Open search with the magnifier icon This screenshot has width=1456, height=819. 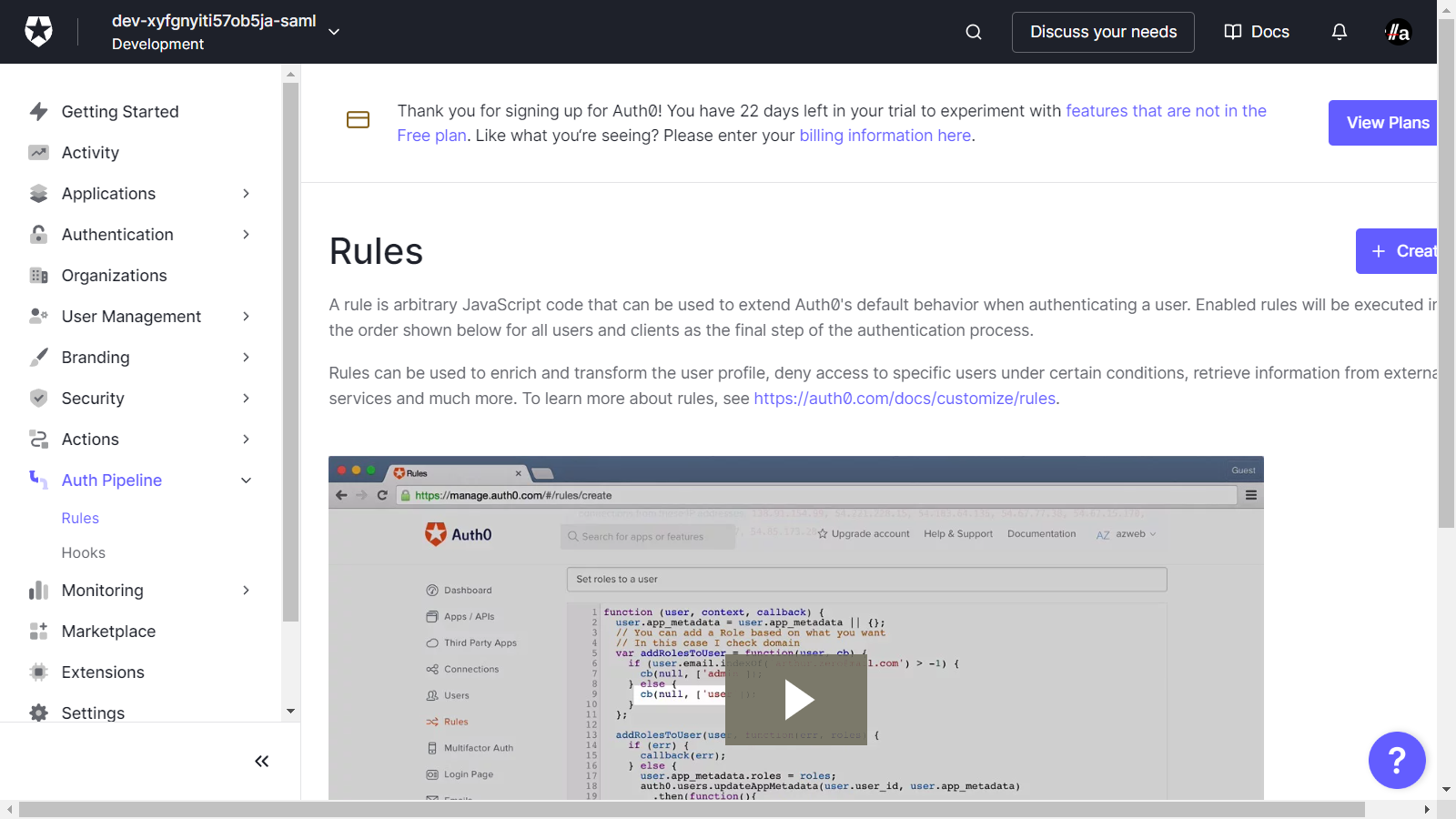974,32
